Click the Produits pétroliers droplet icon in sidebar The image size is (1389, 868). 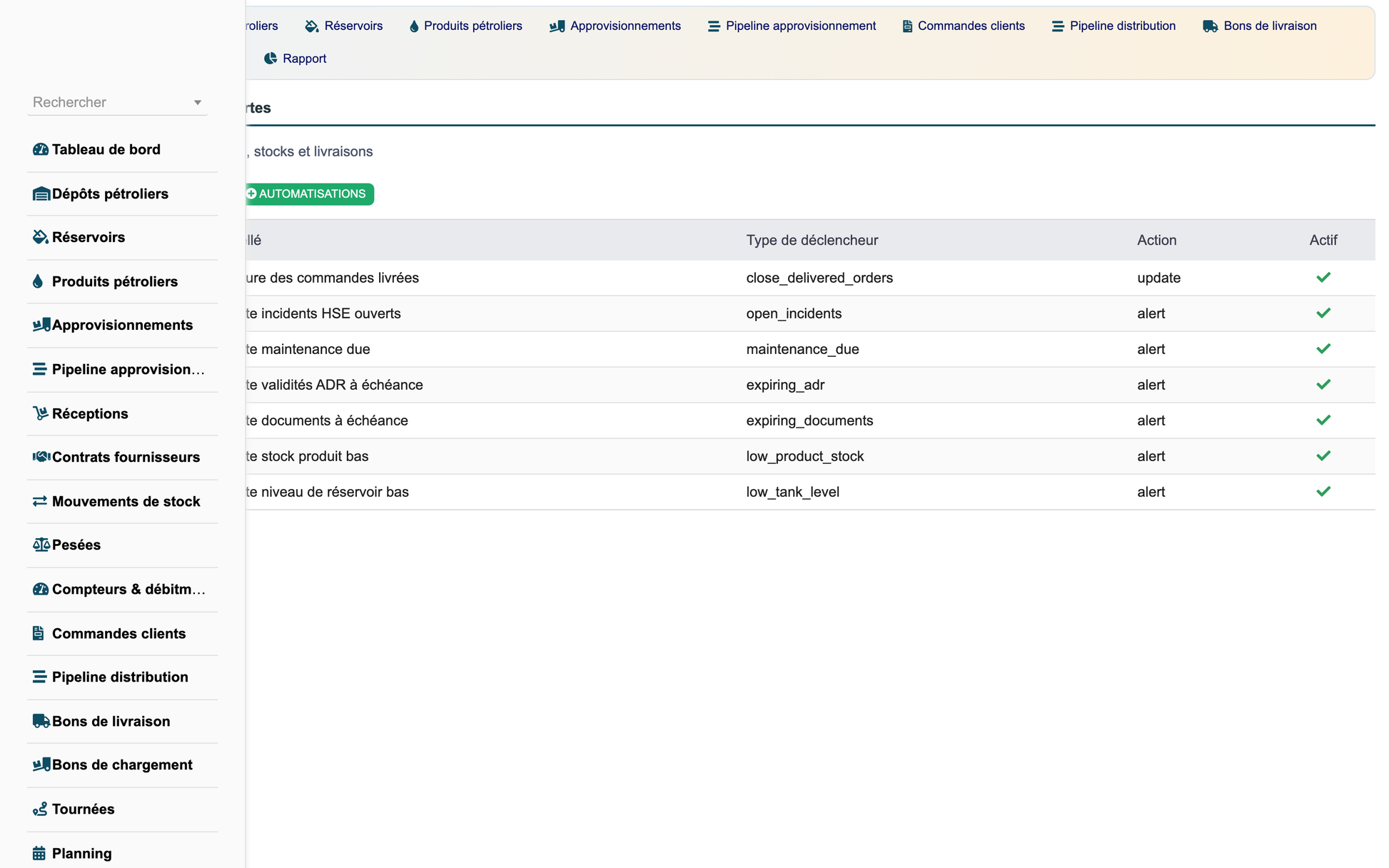click(38, 281)
